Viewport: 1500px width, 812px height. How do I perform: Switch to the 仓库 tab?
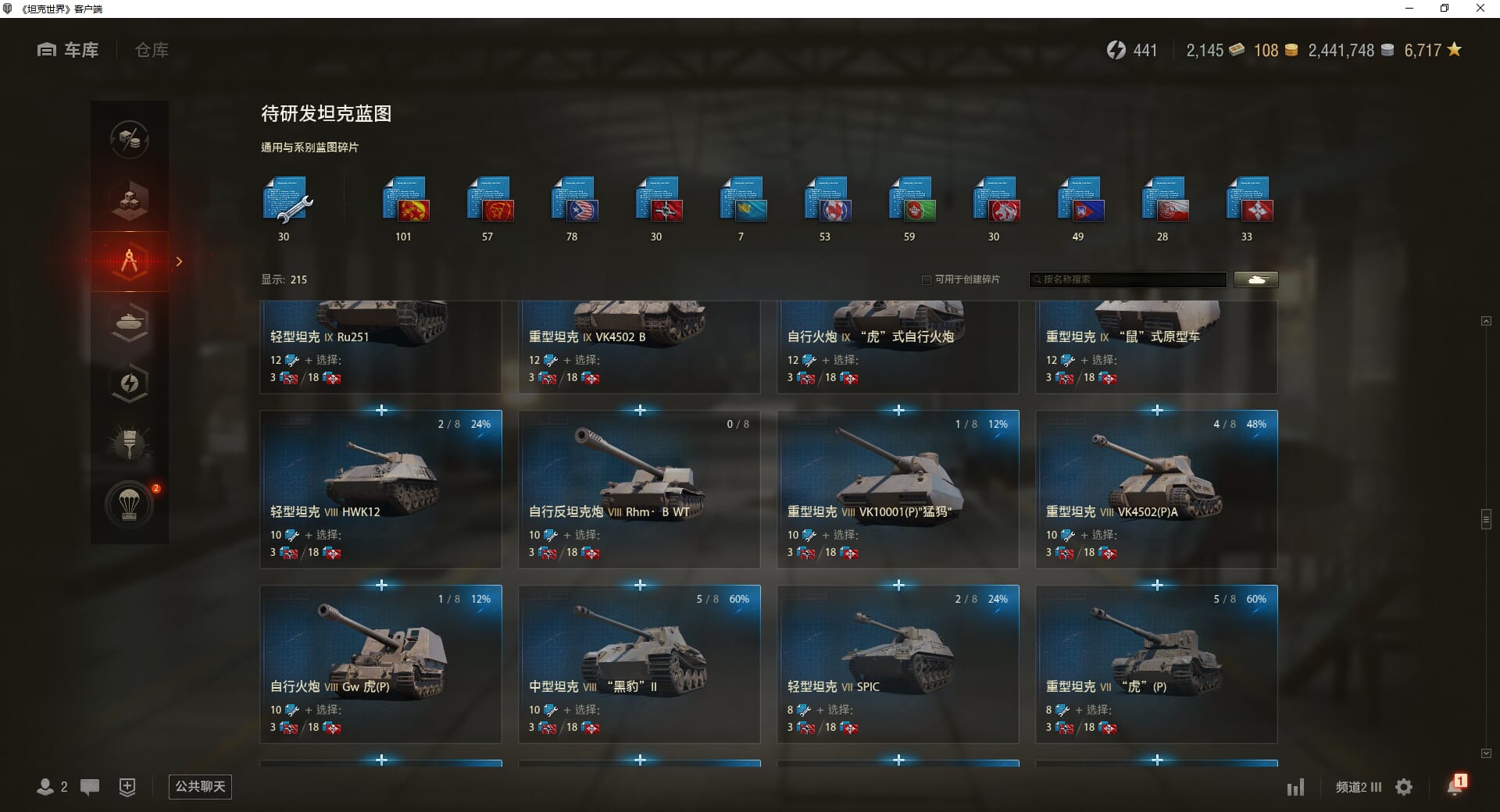(152, 50)
